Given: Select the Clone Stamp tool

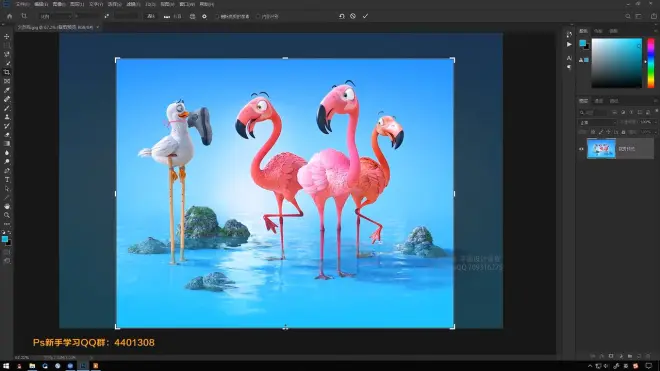Looking at the screenshot, I should point(7,117).
